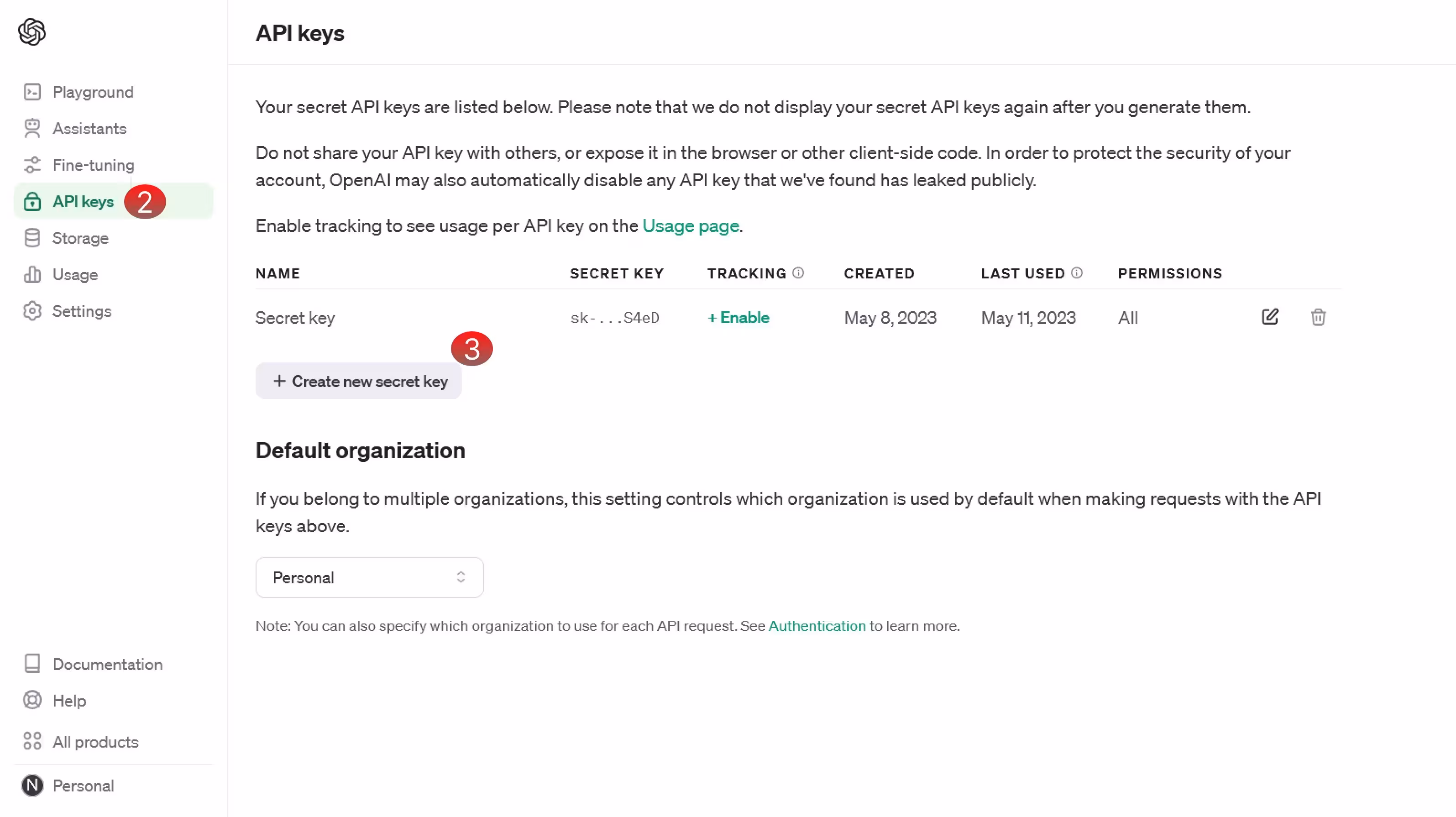The width and height of the screenshot is (1456, 817).
Task: Click the Assistants robot icon in sidebar
Action: pyautogui.click(x=32, y=128)
